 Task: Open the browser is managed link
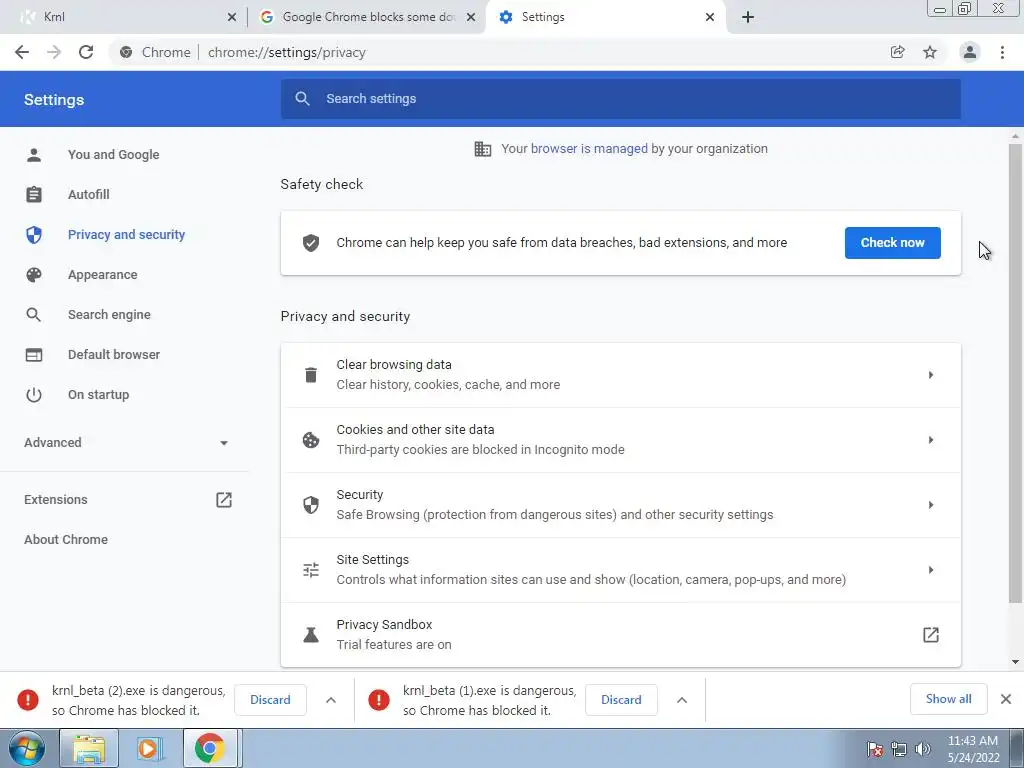[589, 149]
